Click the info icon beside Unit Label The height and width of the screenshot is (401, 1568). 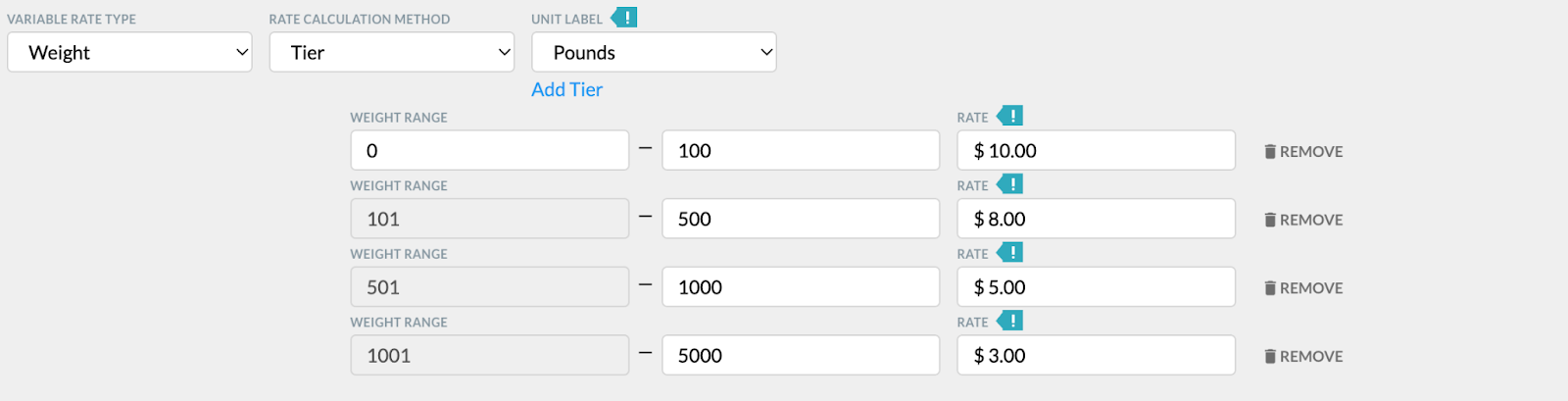(624, 18)
